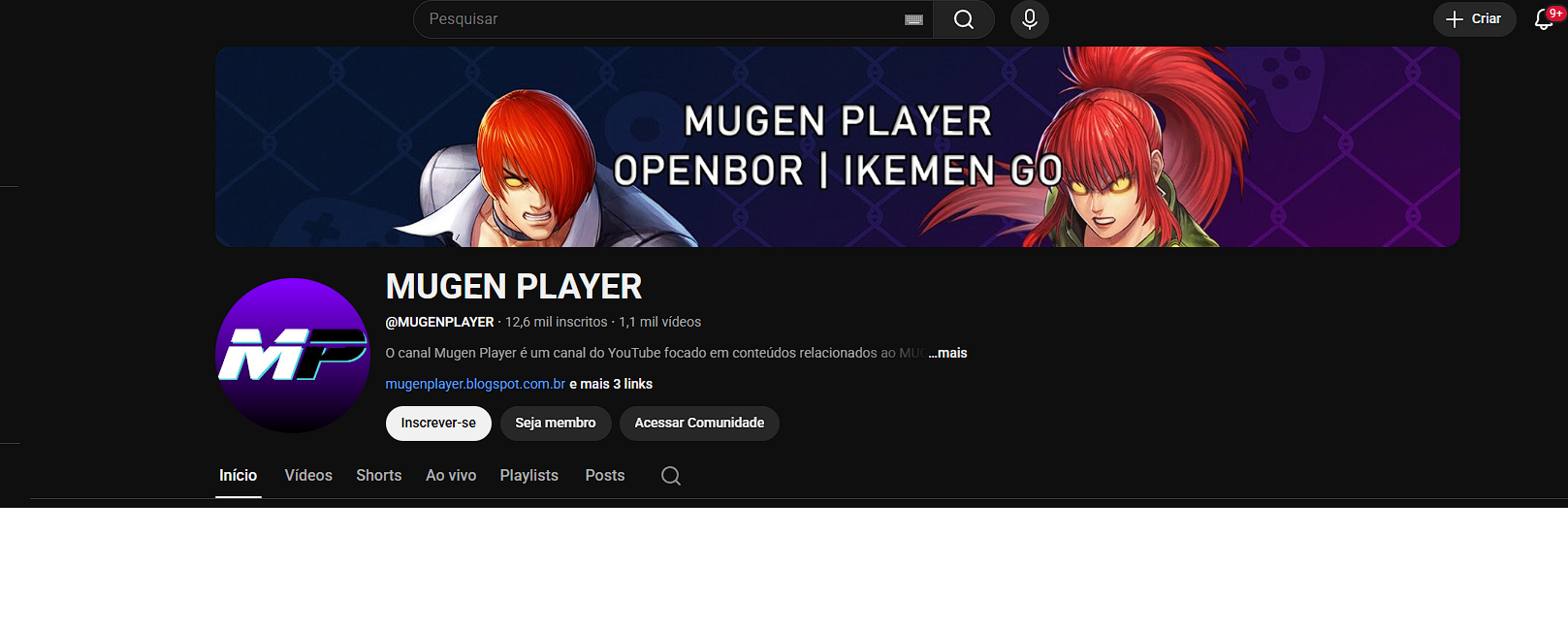Subscribe using the Inscrever-se button

tap(438, 424)
